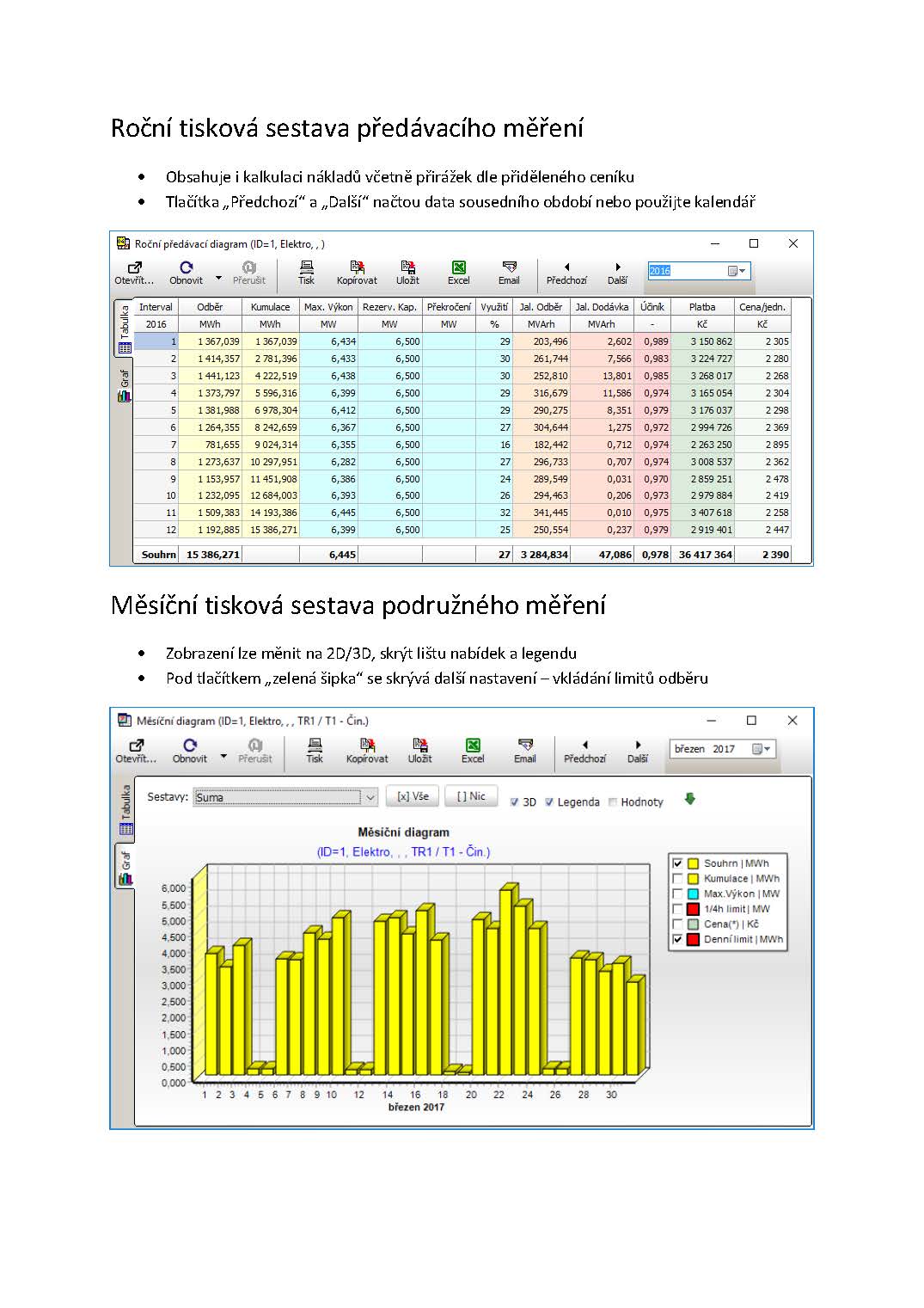Open the Sestavy Suma dropdown
Screen dimensions: 924x1308
(x=370, y=797)
